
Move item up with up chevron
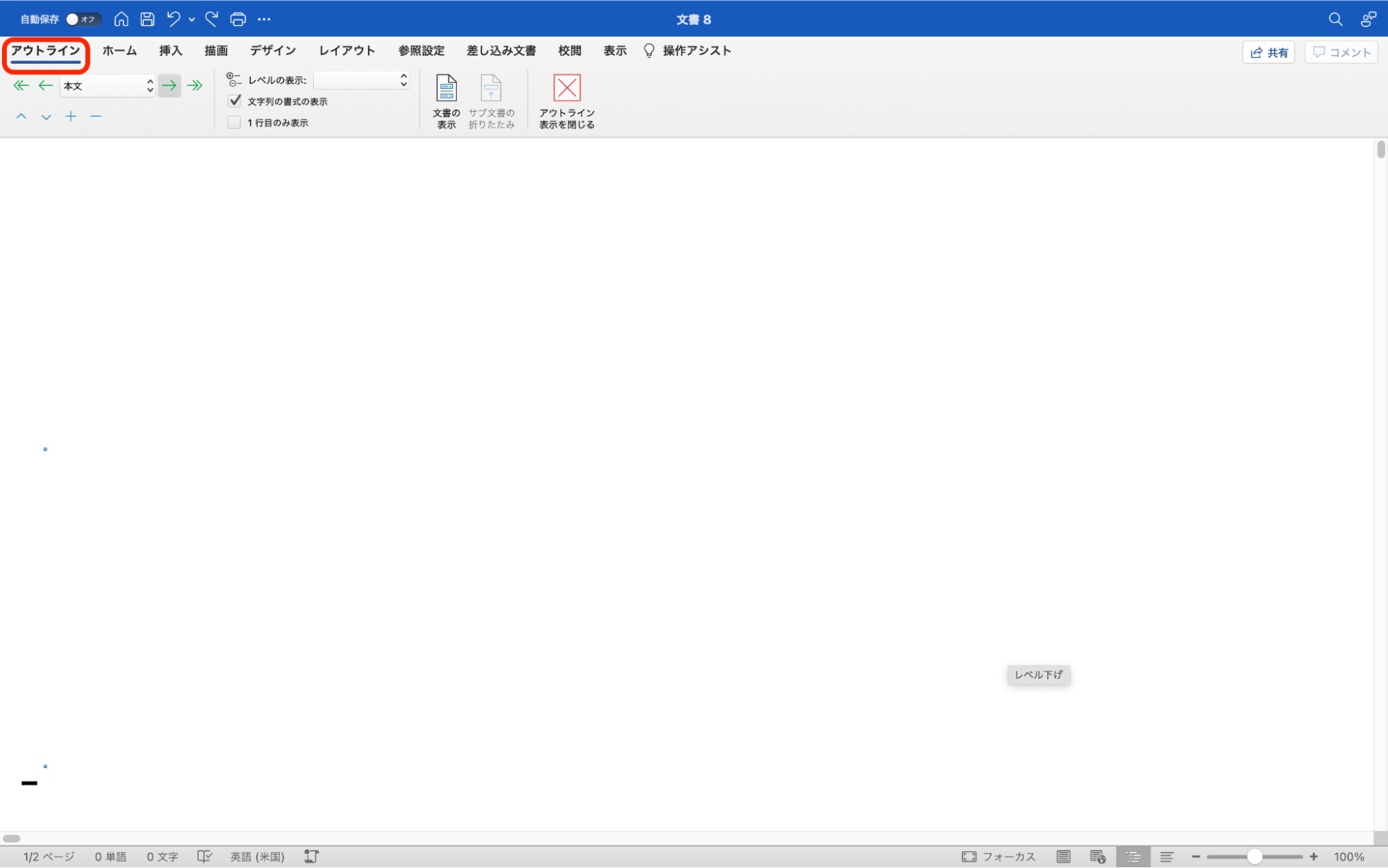pyautogui.click(x=22, y=117)
